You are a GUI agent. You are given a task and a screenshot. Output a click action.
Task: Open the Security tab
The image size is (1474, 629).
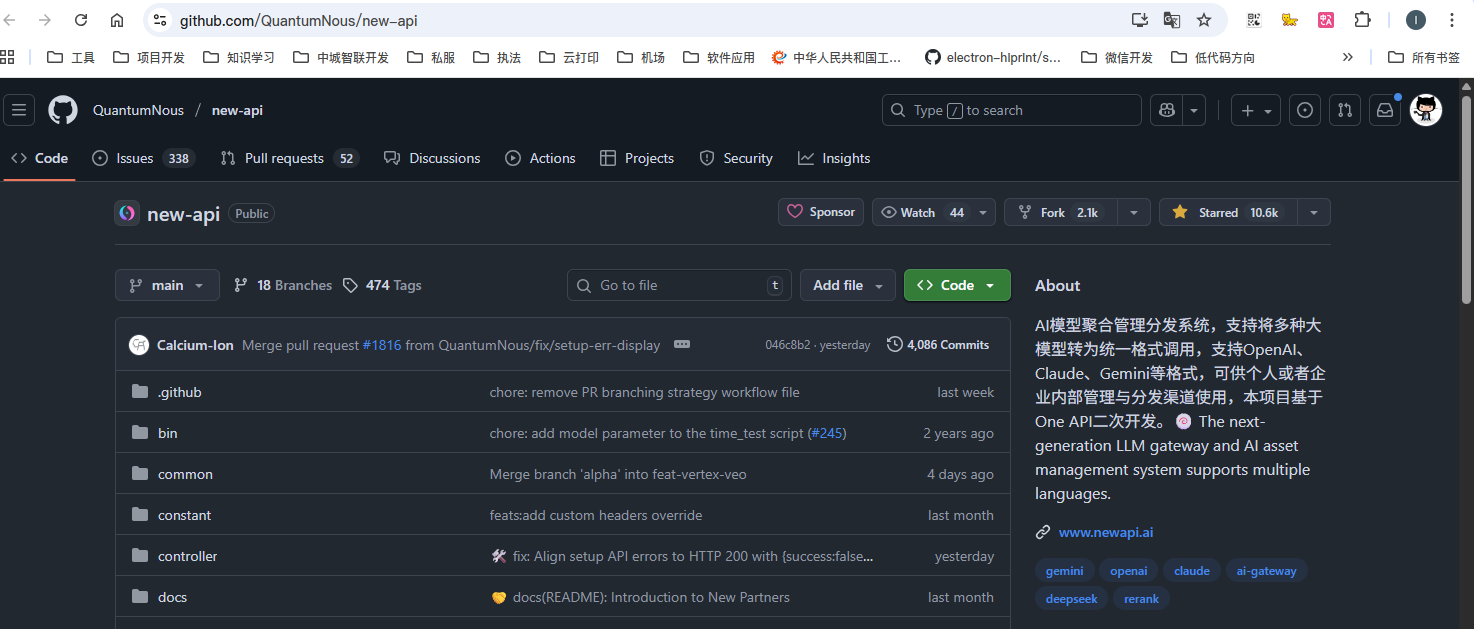(736, 158)
